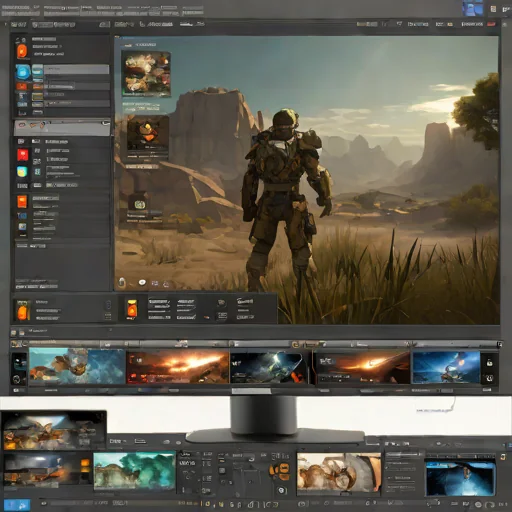
Task: Open the orange helmet thumbnail in the viewport
Action: (x=148, y=133)
